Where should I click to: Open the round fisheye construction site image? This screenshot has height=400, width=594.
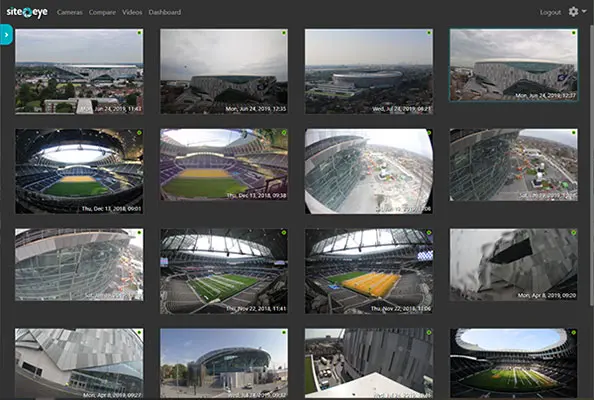coord(369,171)
